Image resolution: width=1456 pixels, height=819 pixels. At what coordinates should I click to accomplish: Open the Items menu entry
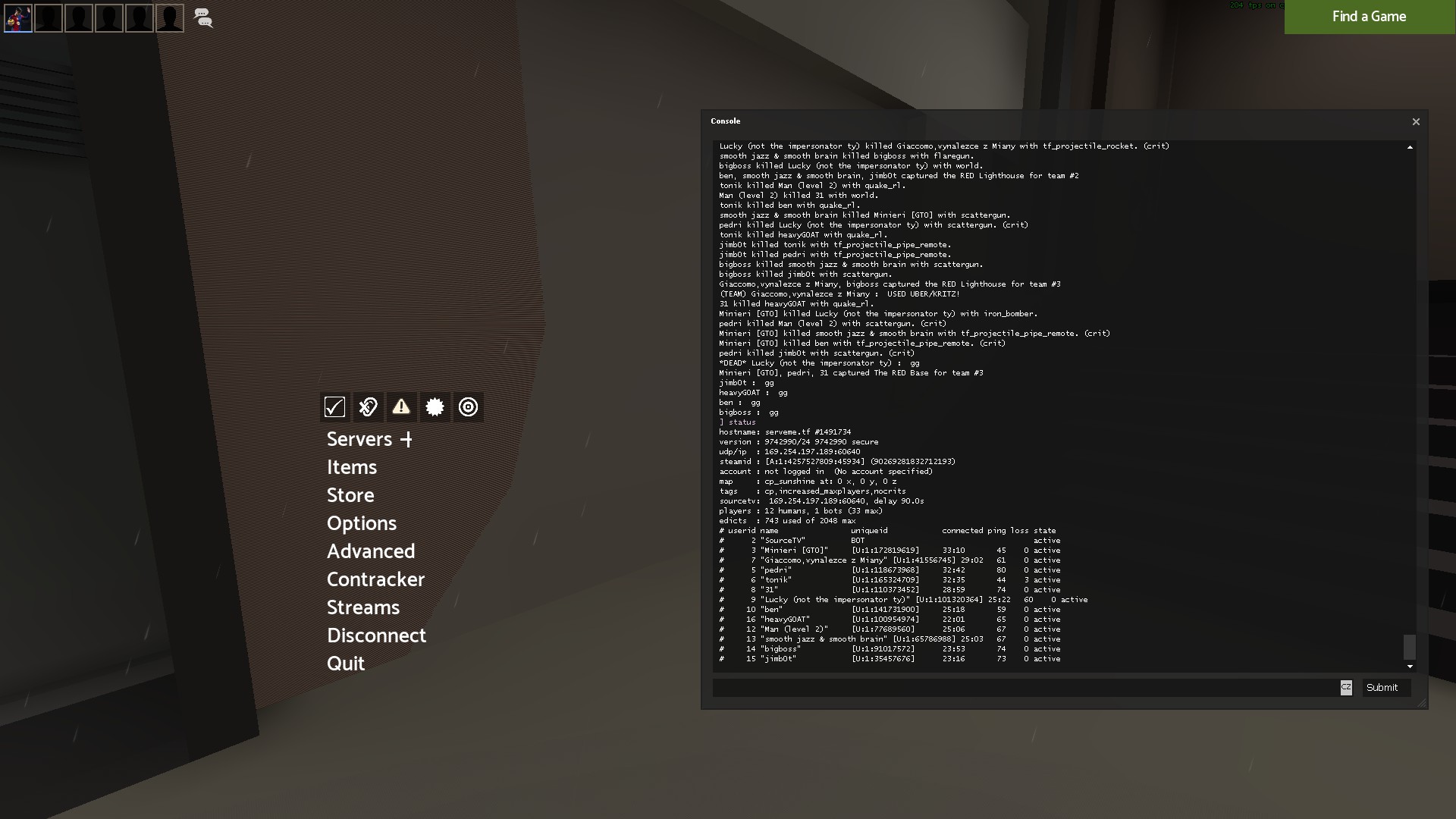pos(352,467)
